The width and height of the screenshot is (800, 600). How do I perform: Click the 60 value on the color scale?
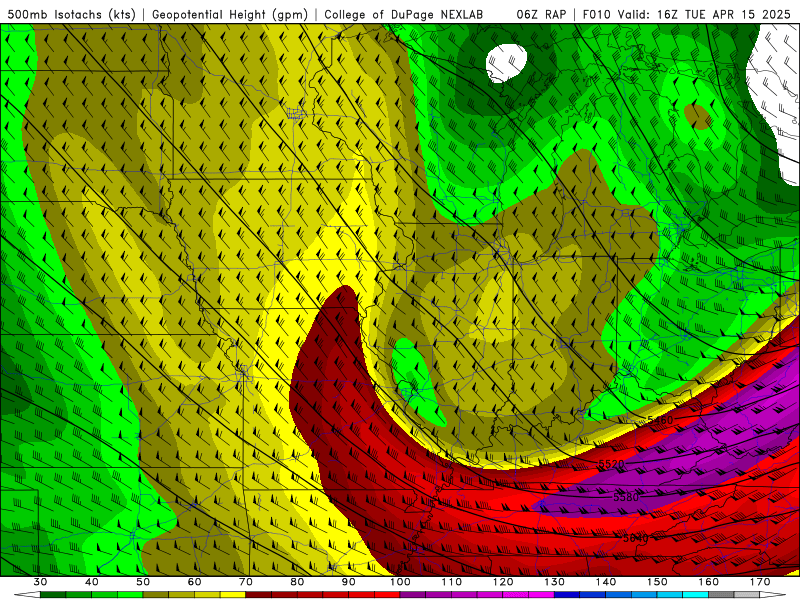pyautogui.click(x=194, y=582)
